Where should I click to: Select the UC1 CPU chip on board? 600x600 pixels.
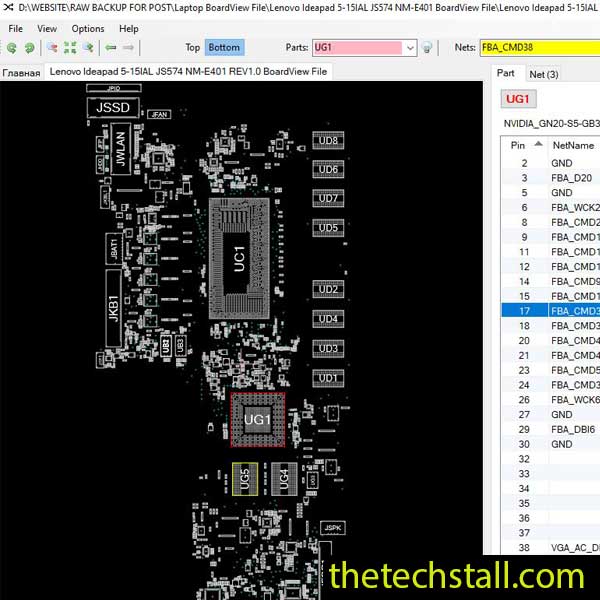point(240,259)
